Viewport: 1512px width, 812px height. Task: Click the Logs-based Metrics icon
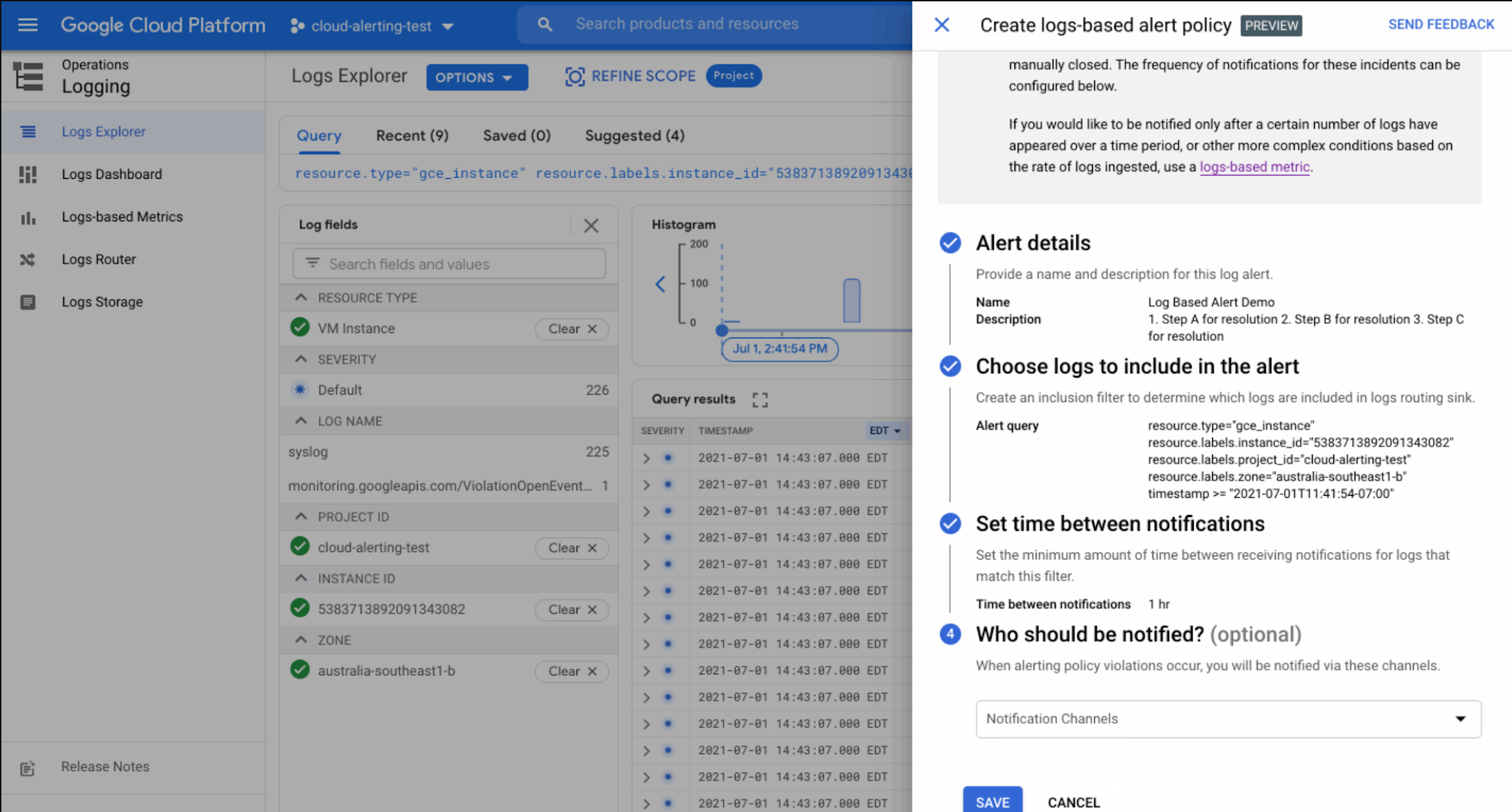(x=27, y=215)
